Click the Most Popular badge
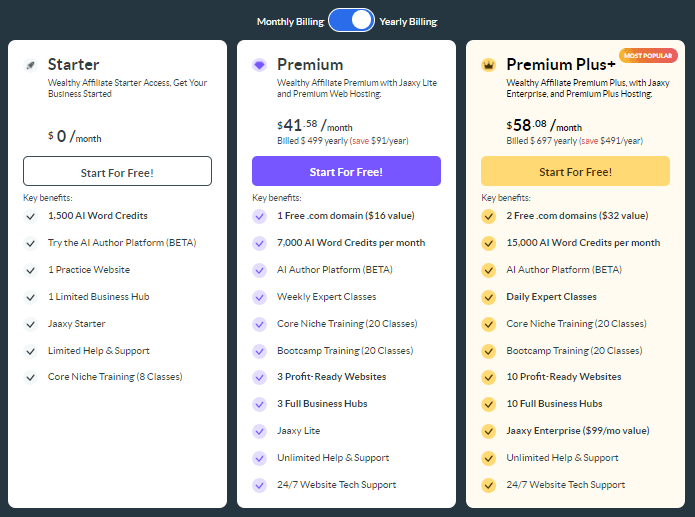This screenshot has height=517, width=695. click(x=648, y=55)
